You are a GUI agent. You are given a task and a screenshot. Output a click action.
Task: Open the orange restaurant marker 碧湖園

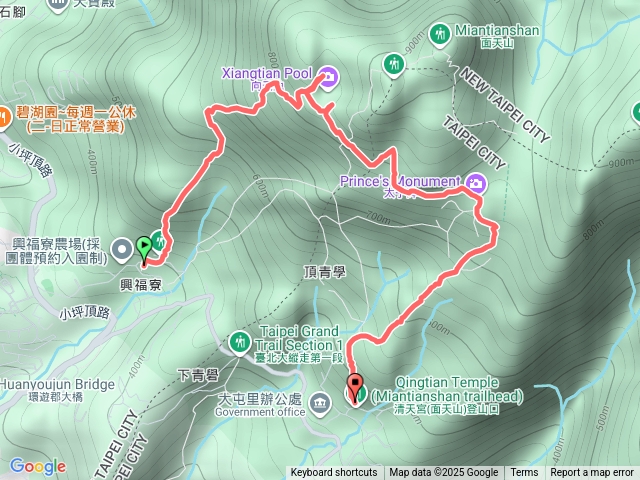(4, 118)
